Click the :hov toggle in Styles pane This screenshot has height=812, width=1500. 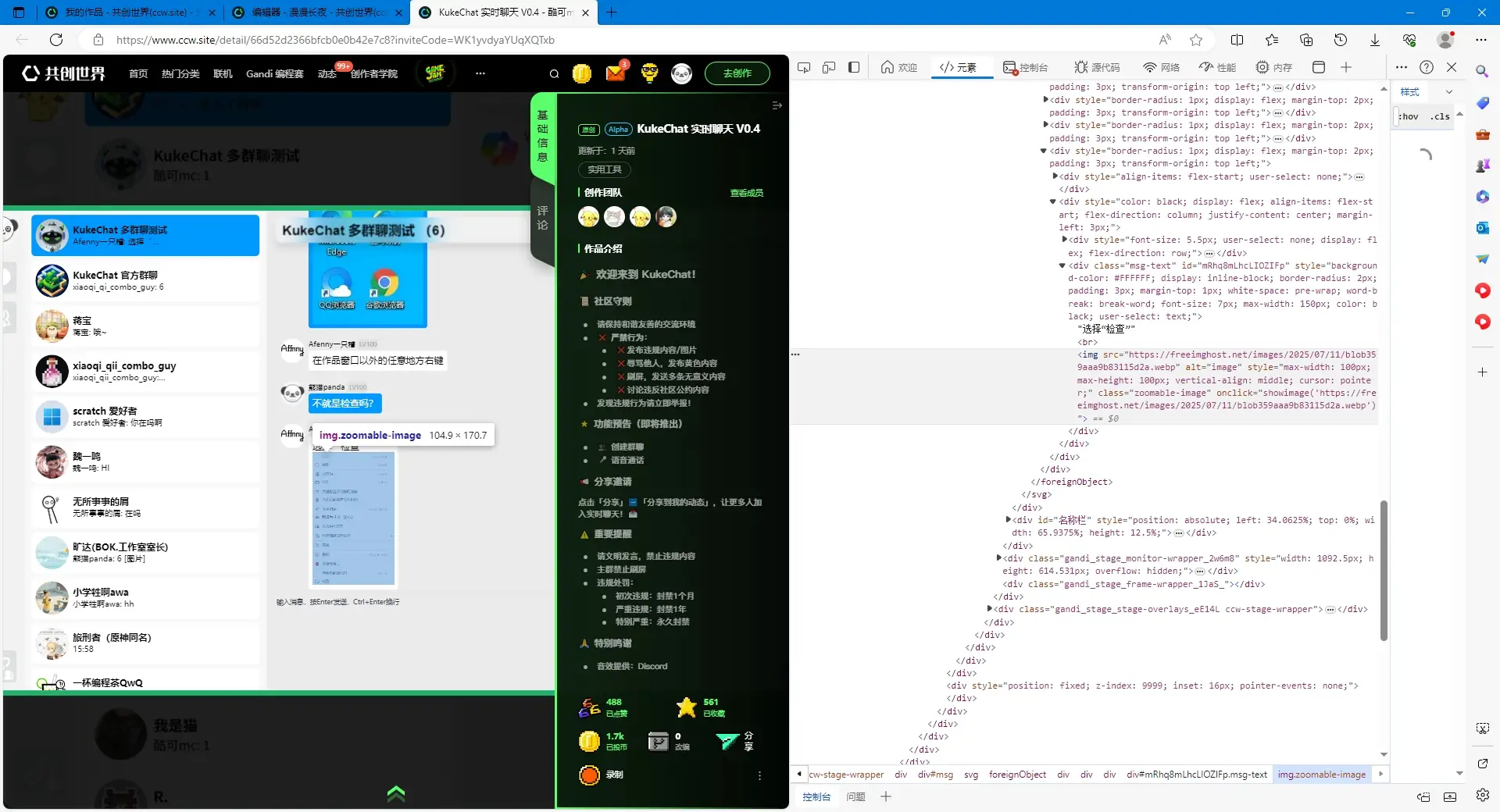[x=1409, y=116]
